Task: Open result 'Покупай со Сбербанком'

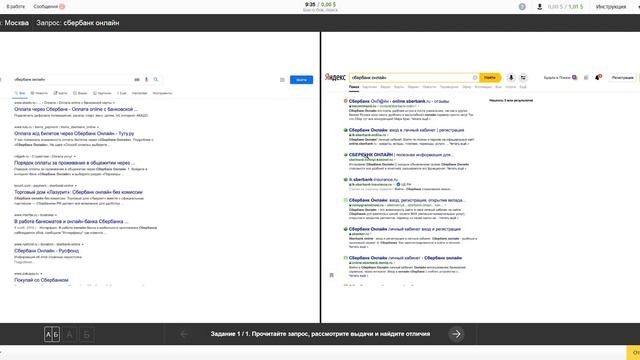Action: 41,280
